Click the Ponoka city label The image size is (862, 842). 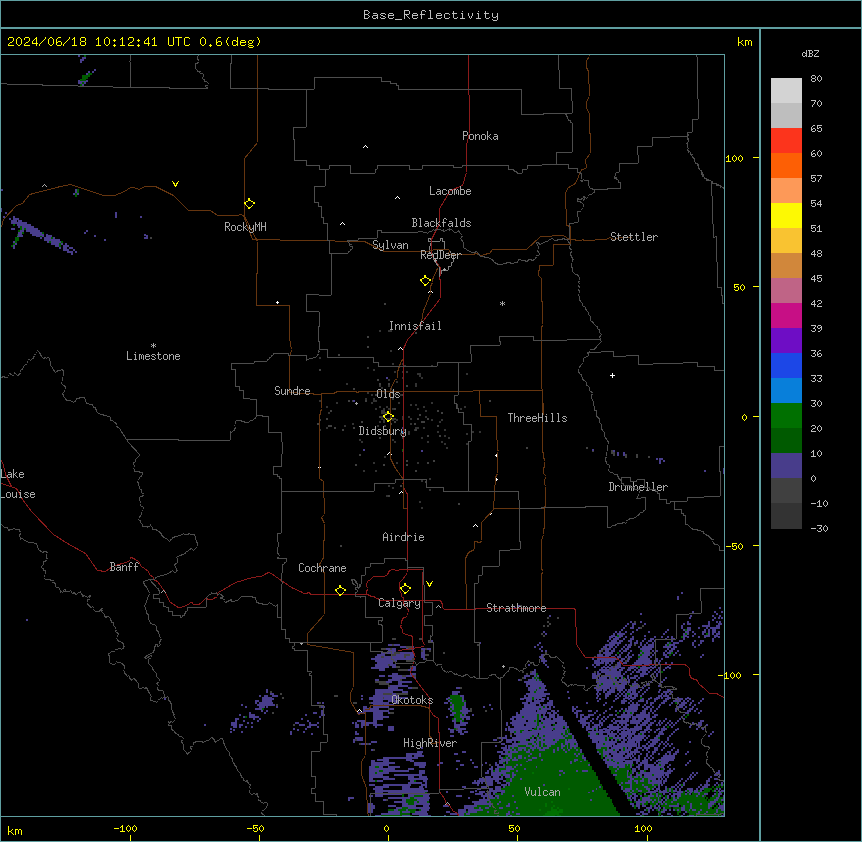coord(480,136)
